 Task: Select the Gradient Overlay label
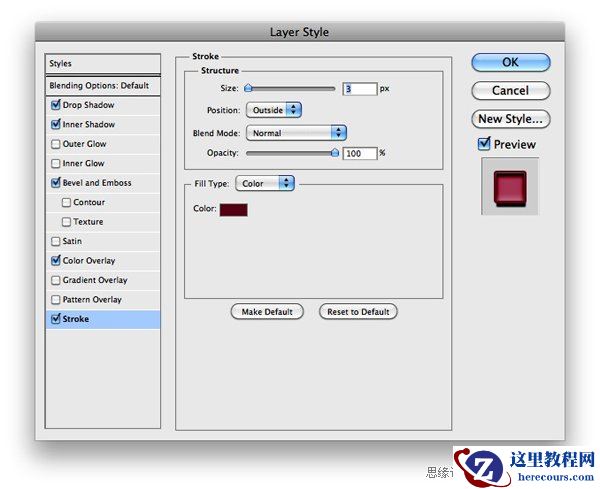coord(95,280)
